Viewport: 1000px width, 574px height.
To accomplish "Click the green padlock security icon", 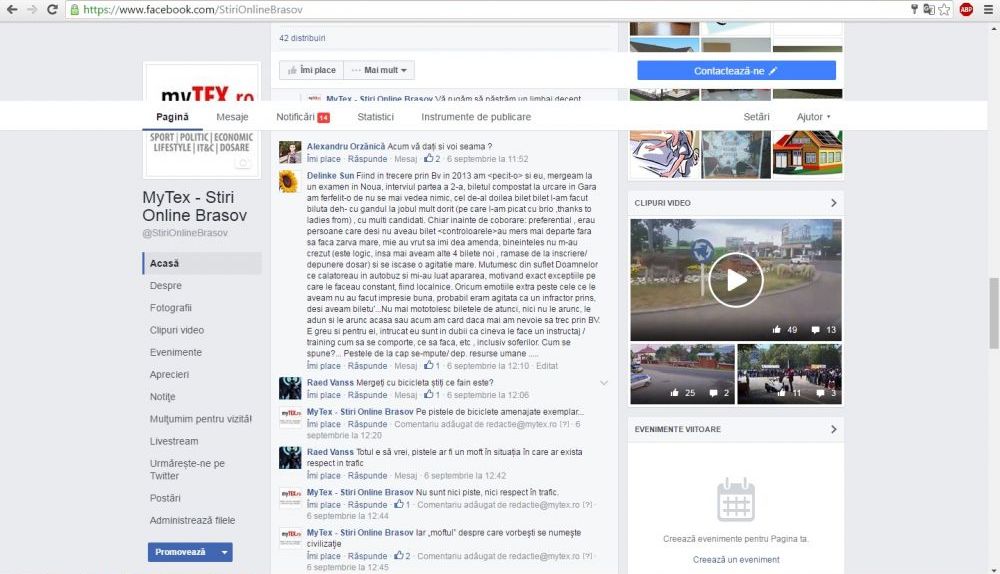I will (75, 10).
